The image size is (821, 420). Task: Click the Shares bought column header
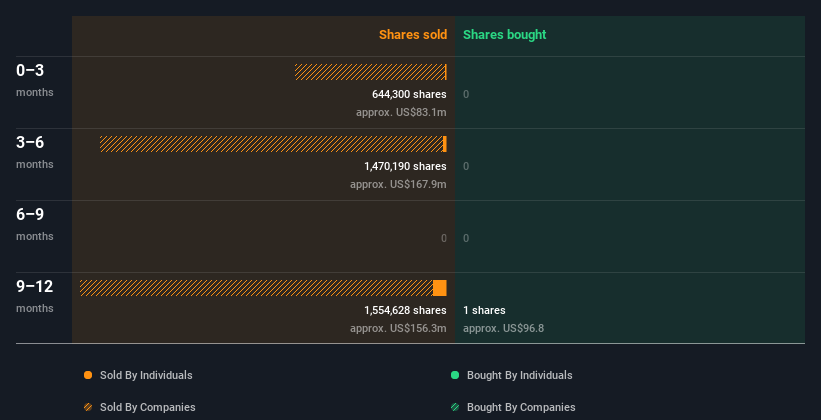coord(504,35)
